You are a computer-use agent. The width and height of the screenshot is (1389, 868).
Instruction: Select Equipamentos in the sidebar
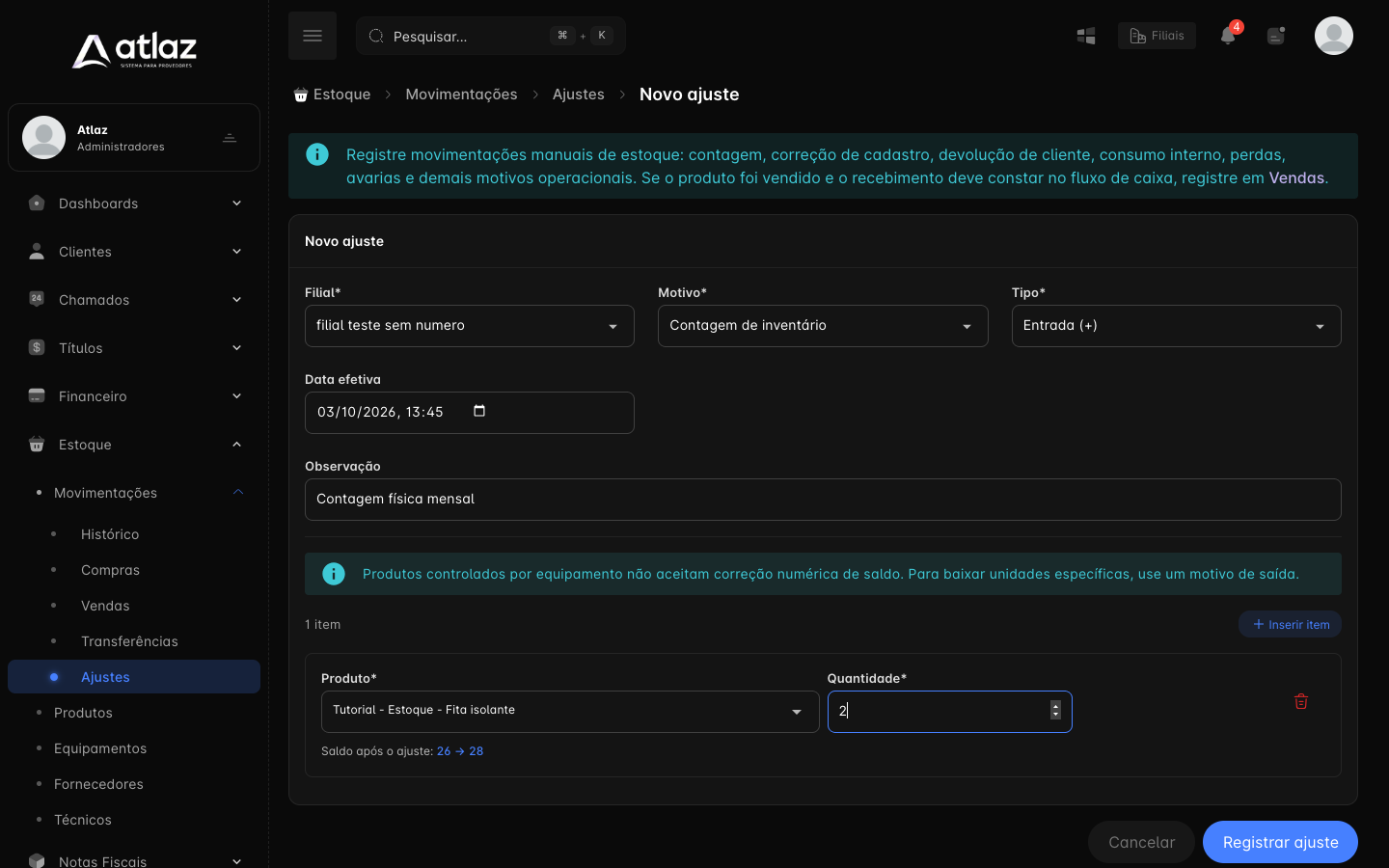pos(100,748)
